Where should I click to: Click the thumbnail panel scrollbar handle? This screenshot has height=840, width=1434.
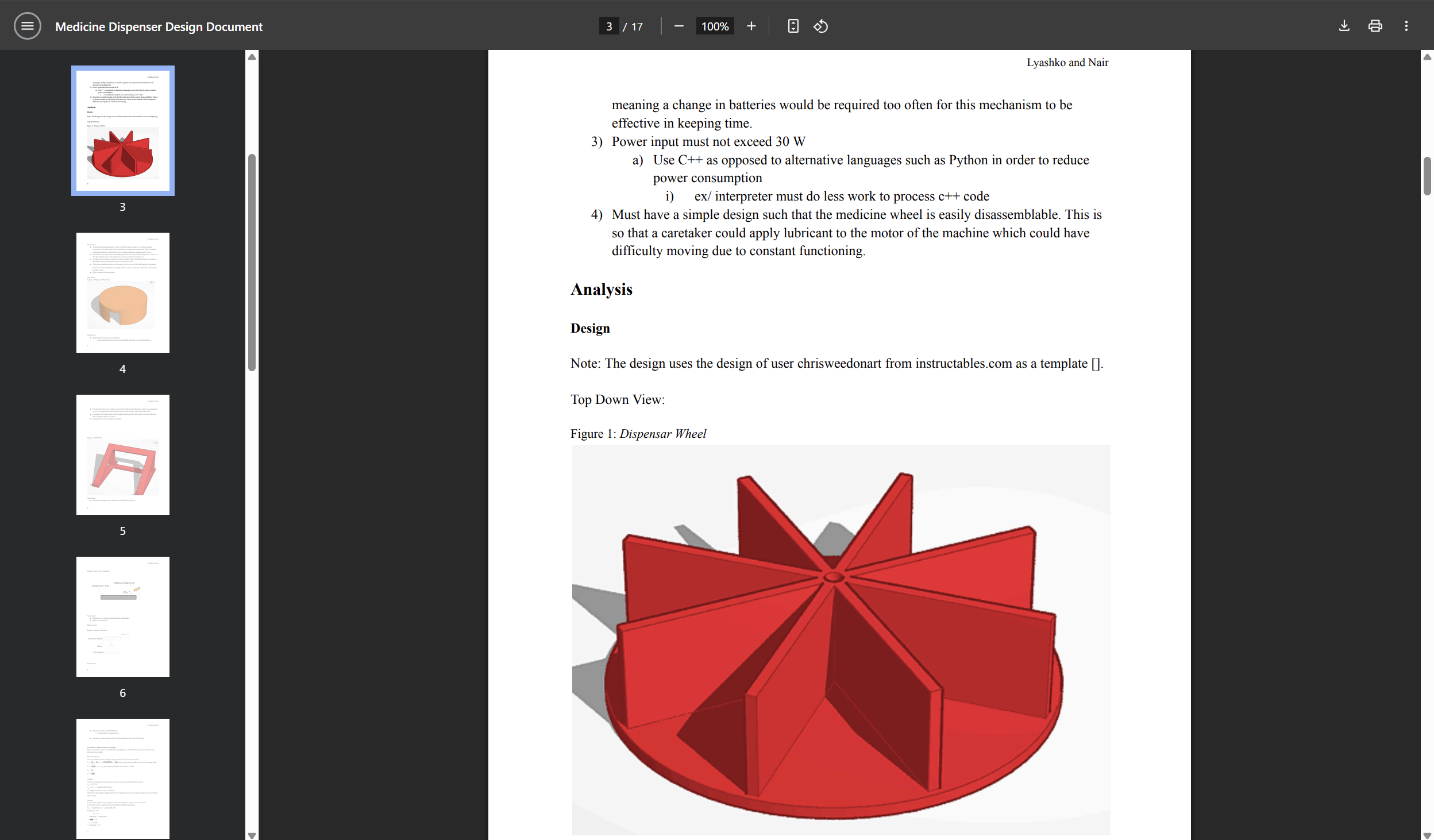[252, 261]
